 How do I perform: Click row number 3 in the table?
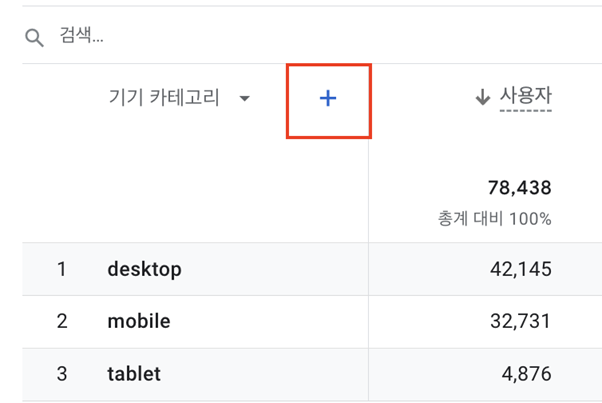62,374
